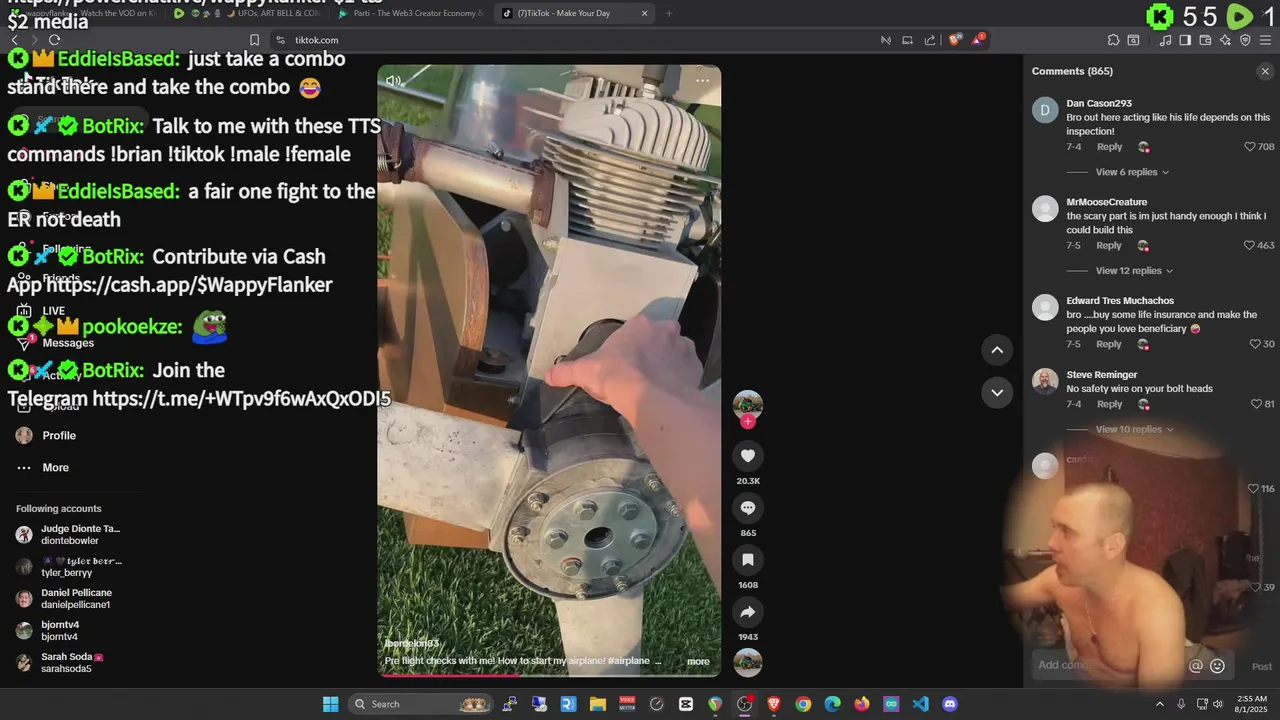
Task: Open Firefox from the taskbar
Action: click(862, 704)
